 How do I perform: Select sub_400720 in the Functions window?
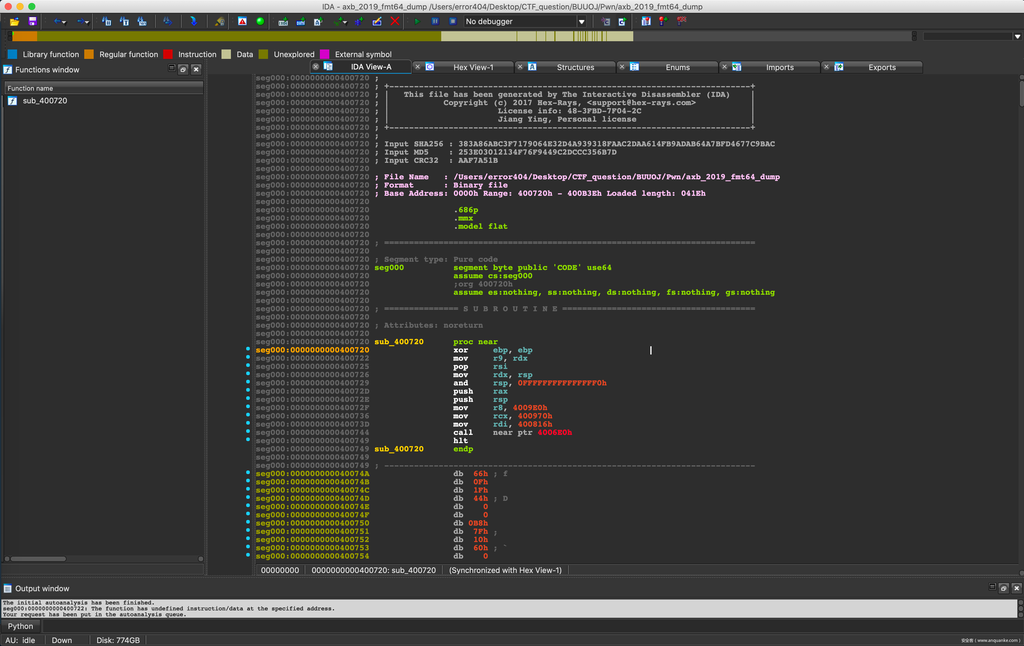(45, 101)
